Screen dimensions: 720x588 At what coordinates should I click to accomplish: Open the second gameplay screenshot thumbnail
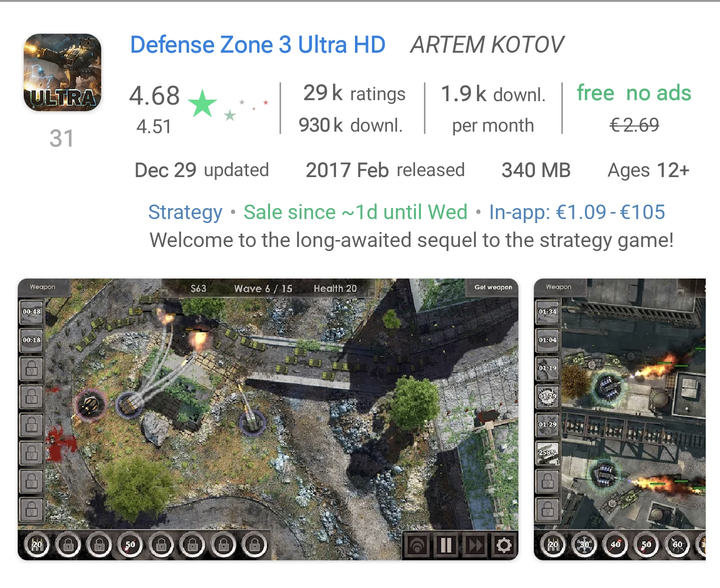[619, 420]
